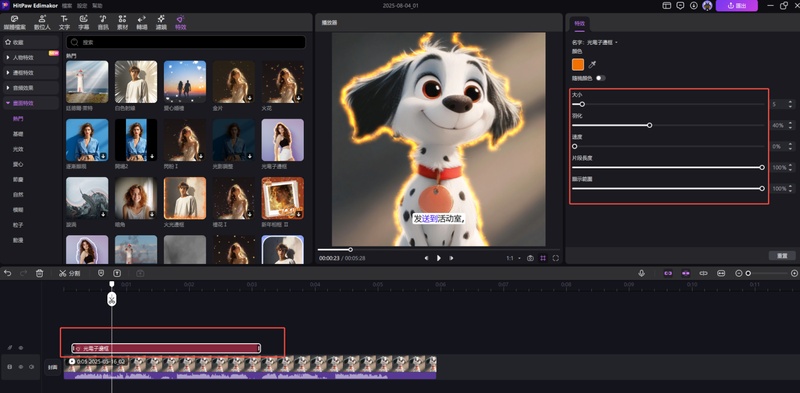Select the 熱門 subcategory
This screenshot has height=393, width=800.
pyautogui.click(x=18, y=118)
